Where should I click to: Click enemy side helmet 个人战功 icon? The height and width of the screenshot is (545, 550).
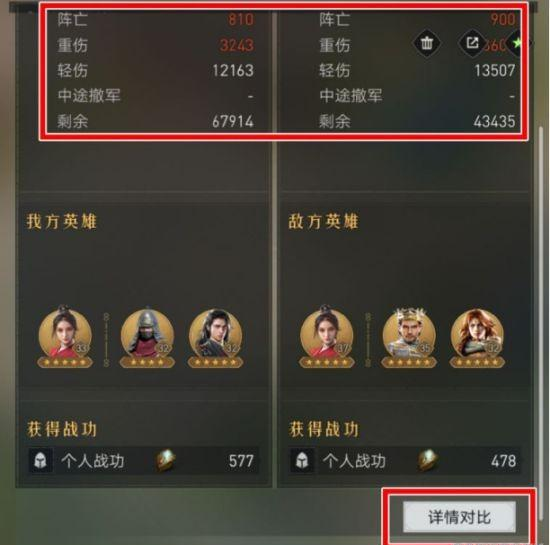(x=302, y=460)
